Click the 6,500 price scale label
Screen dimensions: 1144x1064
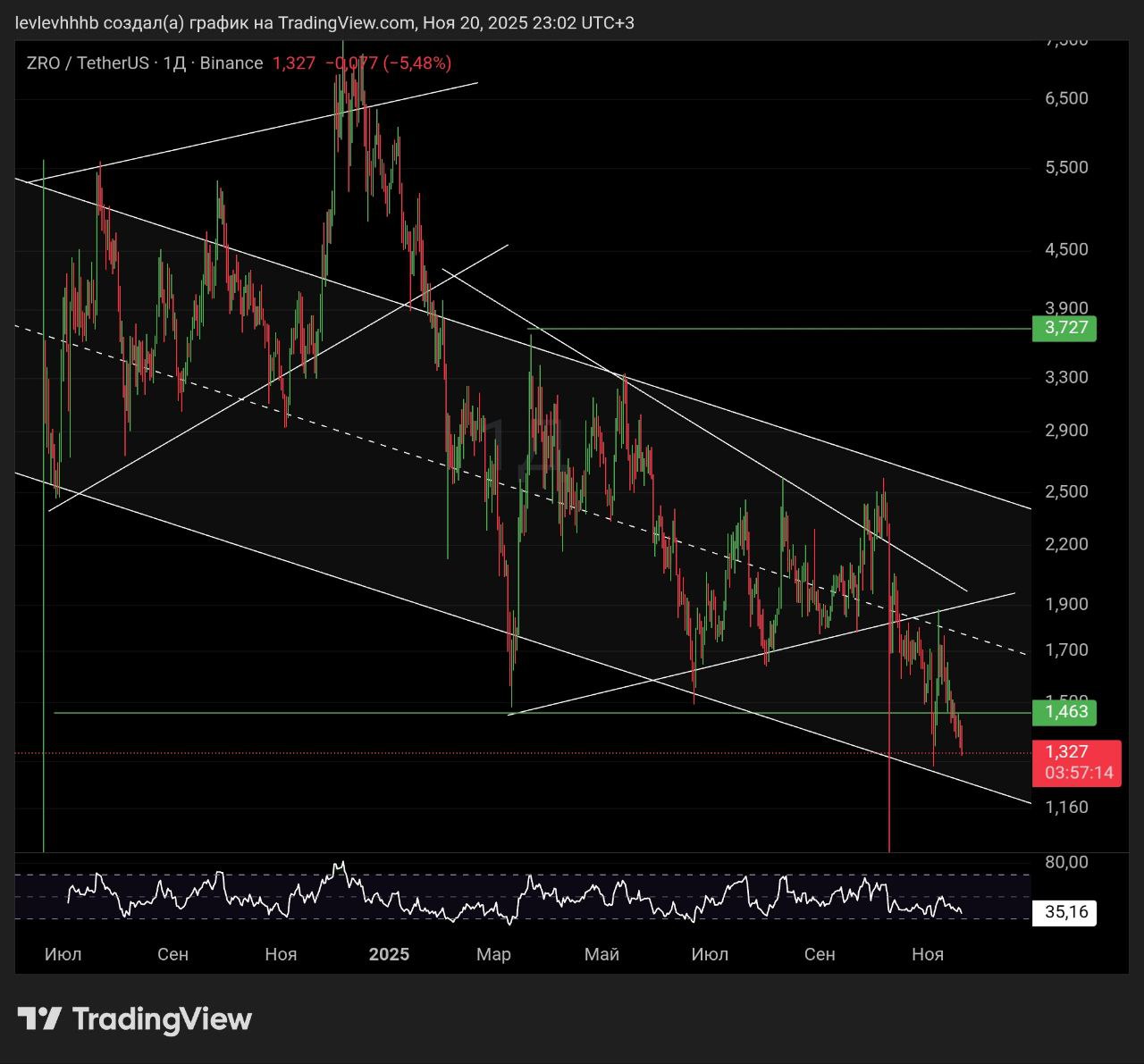[1066, 98]
